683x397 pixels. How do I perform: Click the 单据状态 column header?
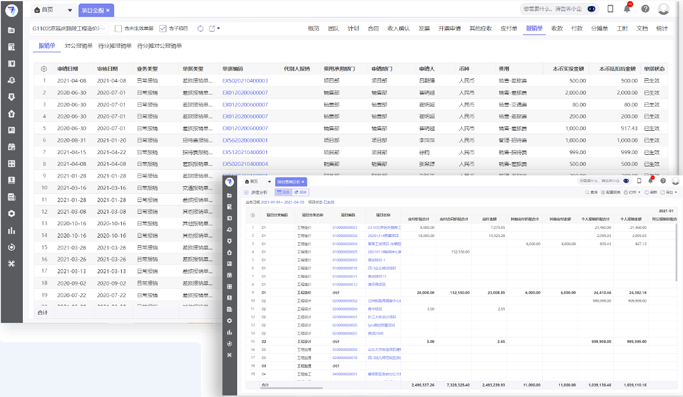654,69
